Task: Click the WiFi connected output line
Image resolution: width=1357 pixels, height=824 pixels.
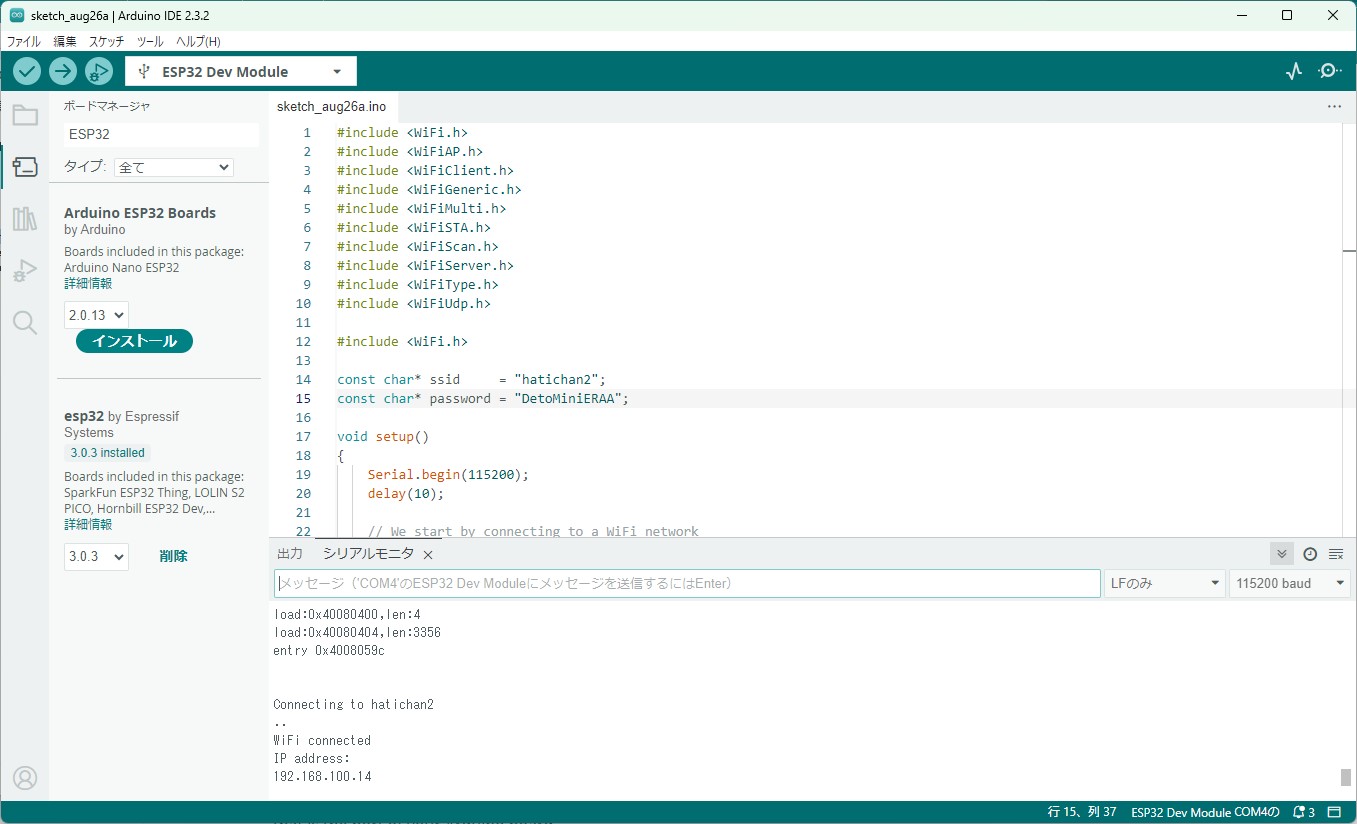Action: coord(322,740)
